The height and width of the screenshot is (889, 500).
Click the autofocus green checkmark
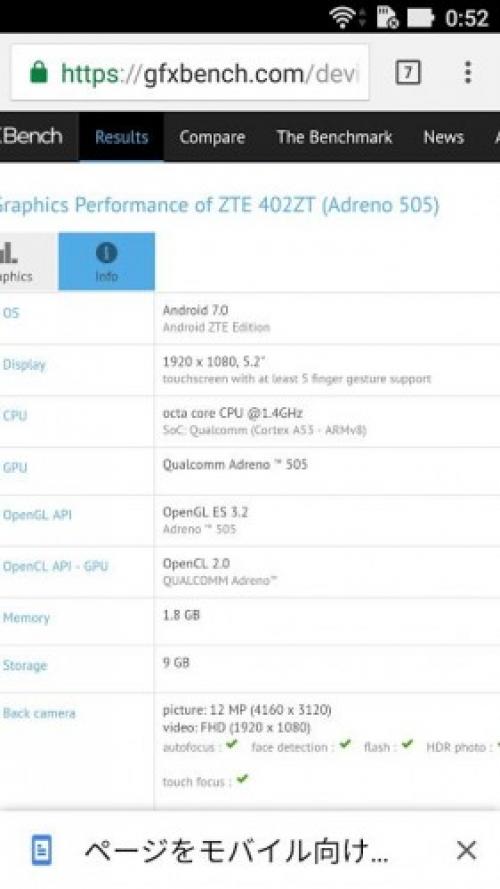click(x=231, y=744)
